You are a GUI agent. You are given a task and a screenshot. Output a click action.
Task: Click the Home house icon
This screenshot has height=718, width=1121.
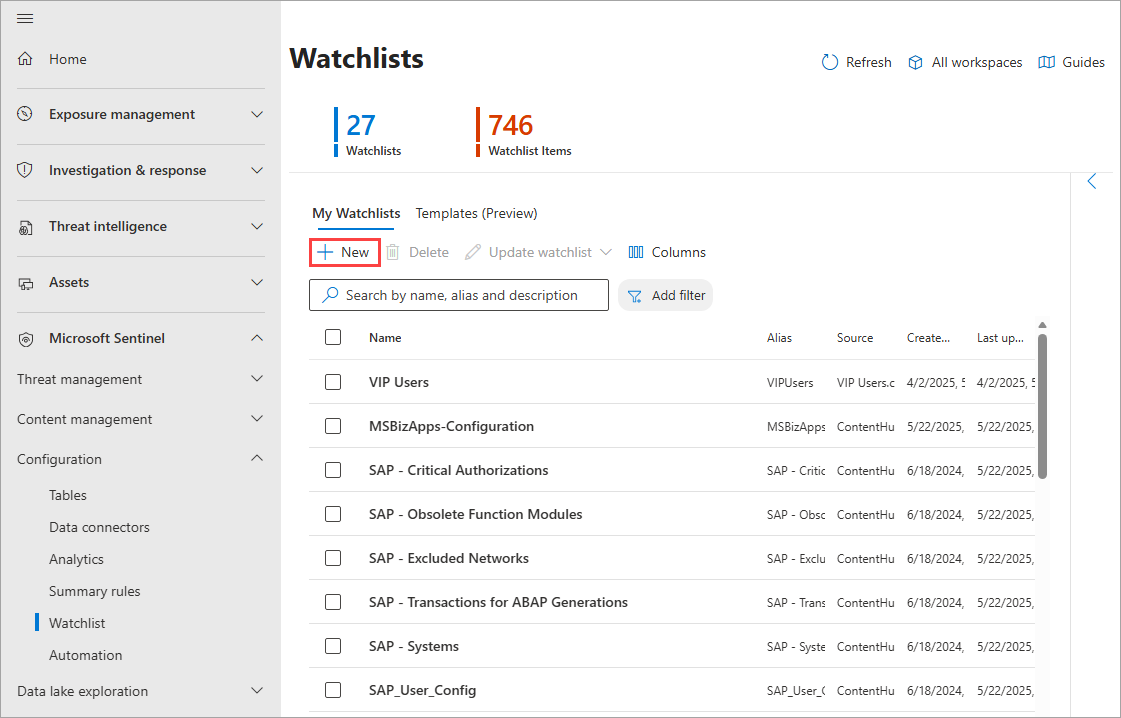click(x=25, y=59)
